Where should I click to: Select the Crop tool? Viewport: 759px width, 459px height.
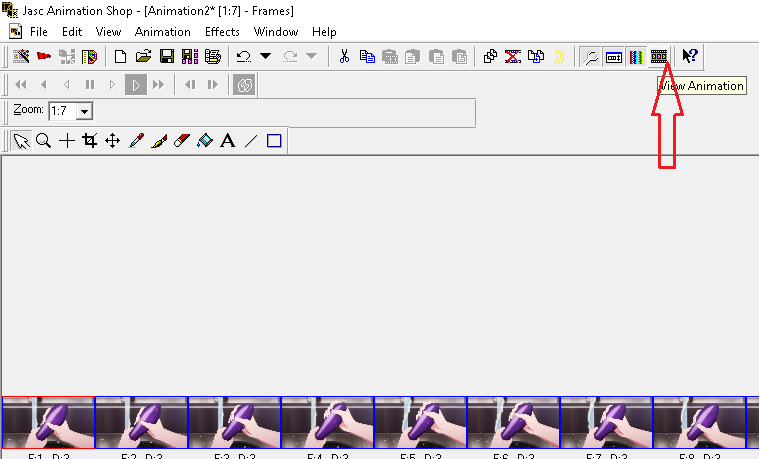[90, 141]
